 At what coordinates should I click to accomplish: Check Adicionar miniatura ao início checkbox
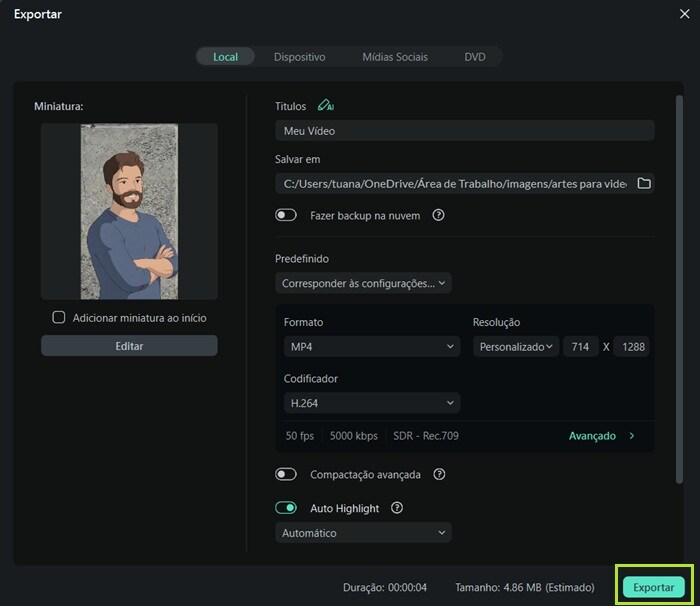[58, 318]
